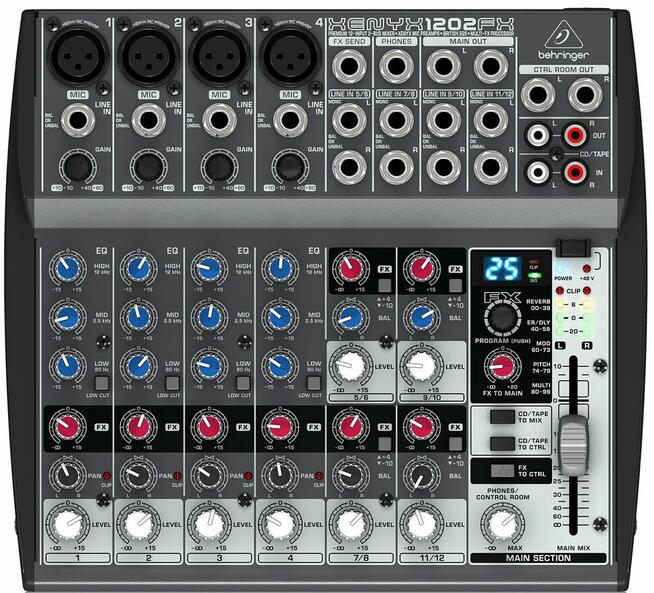
Task: Toggle the +48V phantom power switch
Action: click(570, 247)
